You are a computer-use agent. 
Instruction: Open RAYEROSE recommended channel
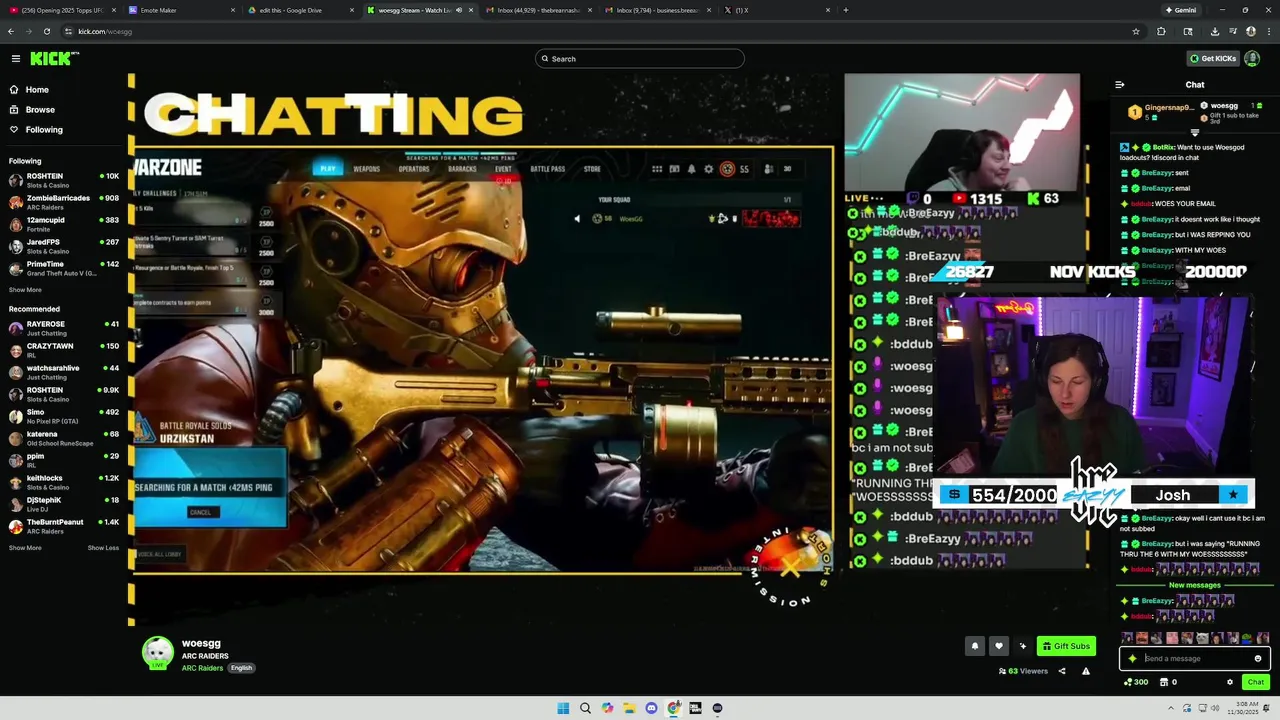click(x=64, y=328)
